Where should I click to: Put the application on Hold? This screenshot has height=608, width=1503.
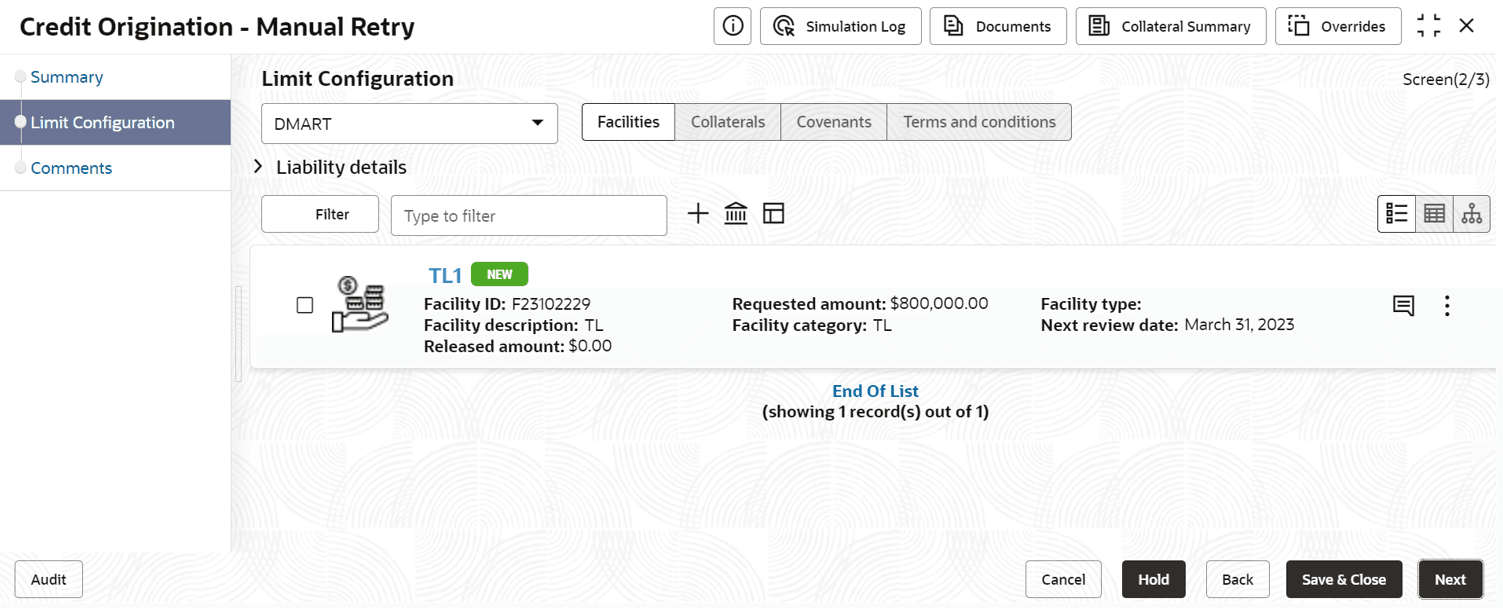(x=1153, y=579)
